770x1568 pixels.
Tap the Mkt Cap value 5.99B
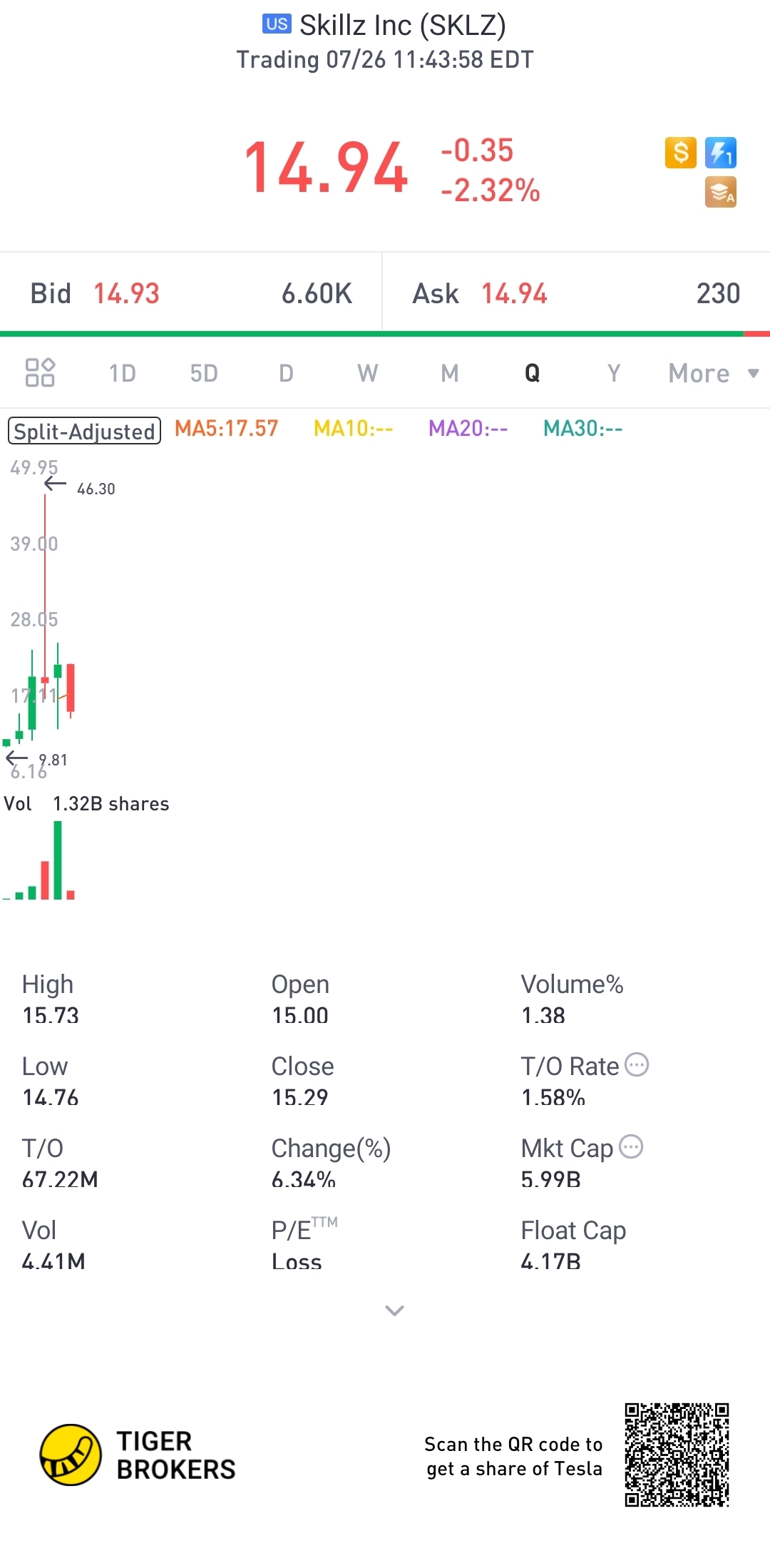[x=551, y=1179]
